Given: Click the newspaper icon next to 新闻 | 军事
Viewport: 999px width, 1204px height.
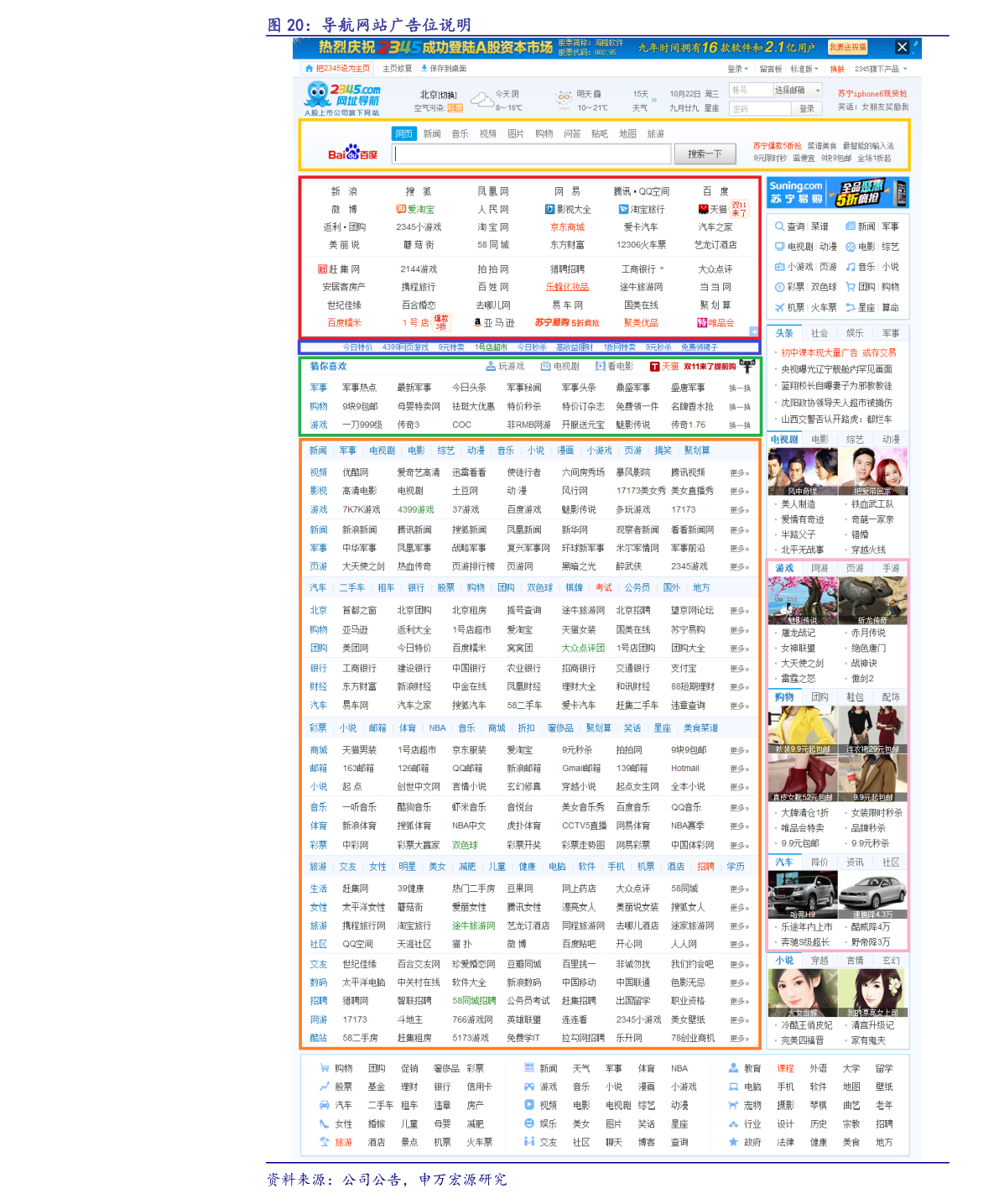Looking at the screenshot, I should click(x=850, y=227).
